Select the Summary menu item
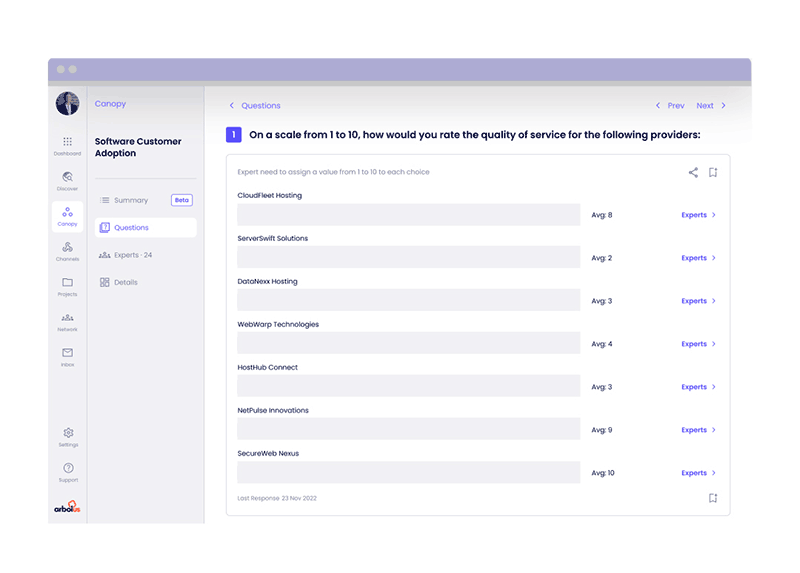800x573 pixels. 131,200
